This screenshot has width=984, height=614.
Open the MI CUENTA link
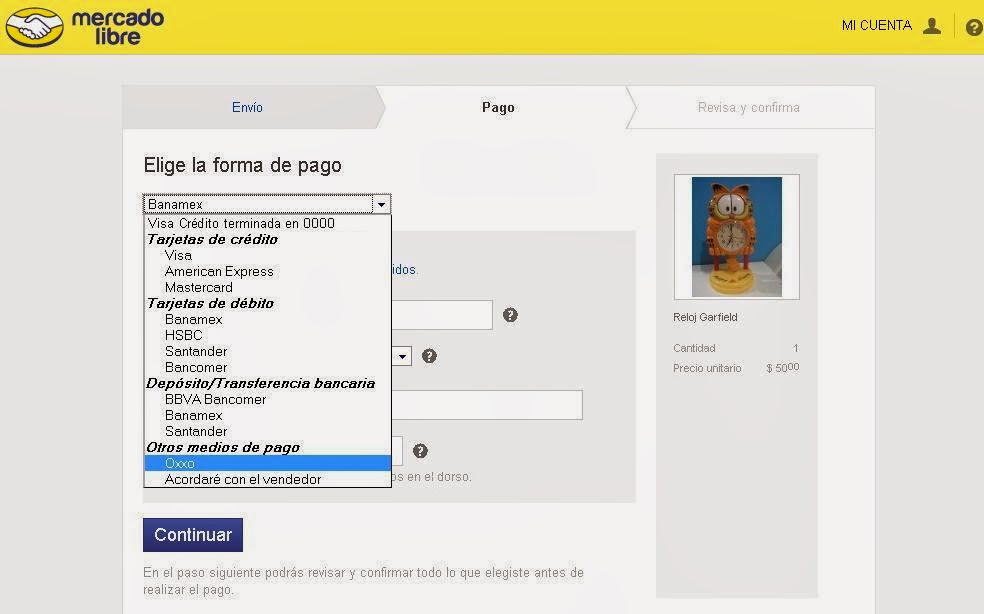coord(877,26)
